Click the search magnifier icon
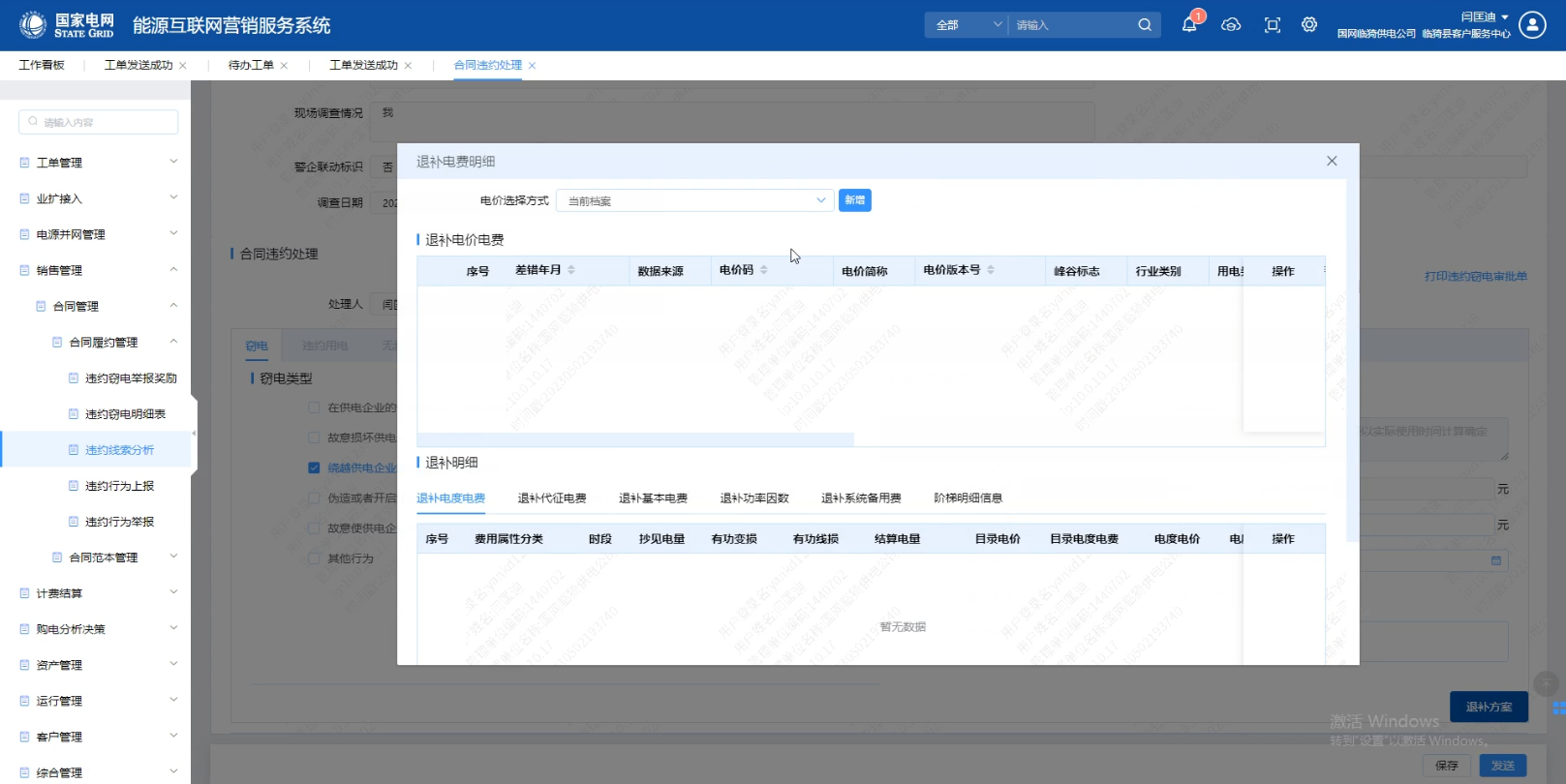The image size is (1566, 784). [1145, 25]
